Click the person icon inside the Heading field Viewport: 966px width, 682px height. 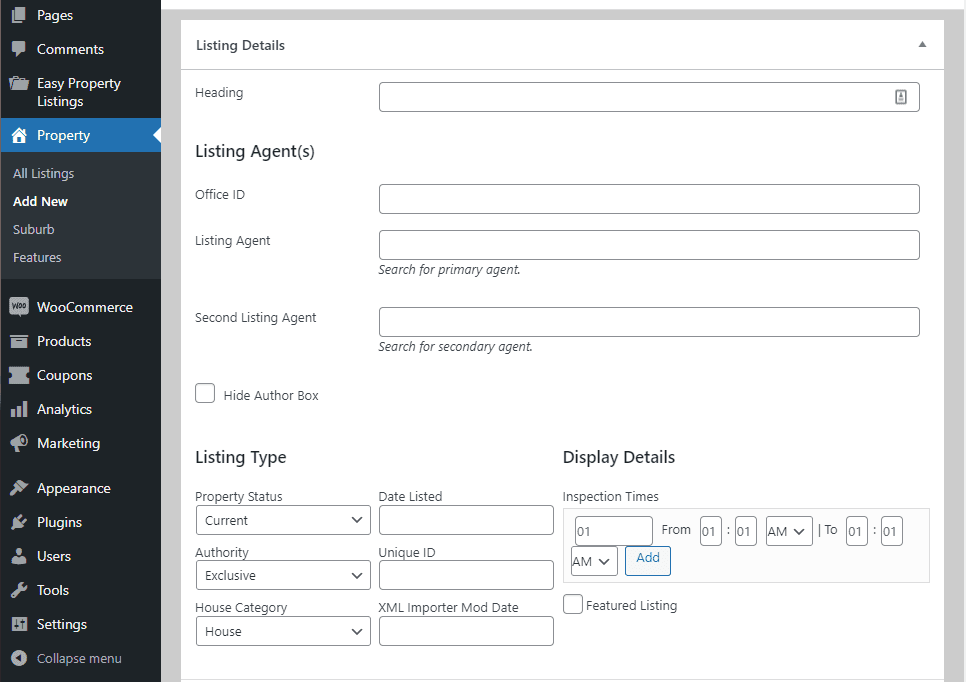point(901,97)
